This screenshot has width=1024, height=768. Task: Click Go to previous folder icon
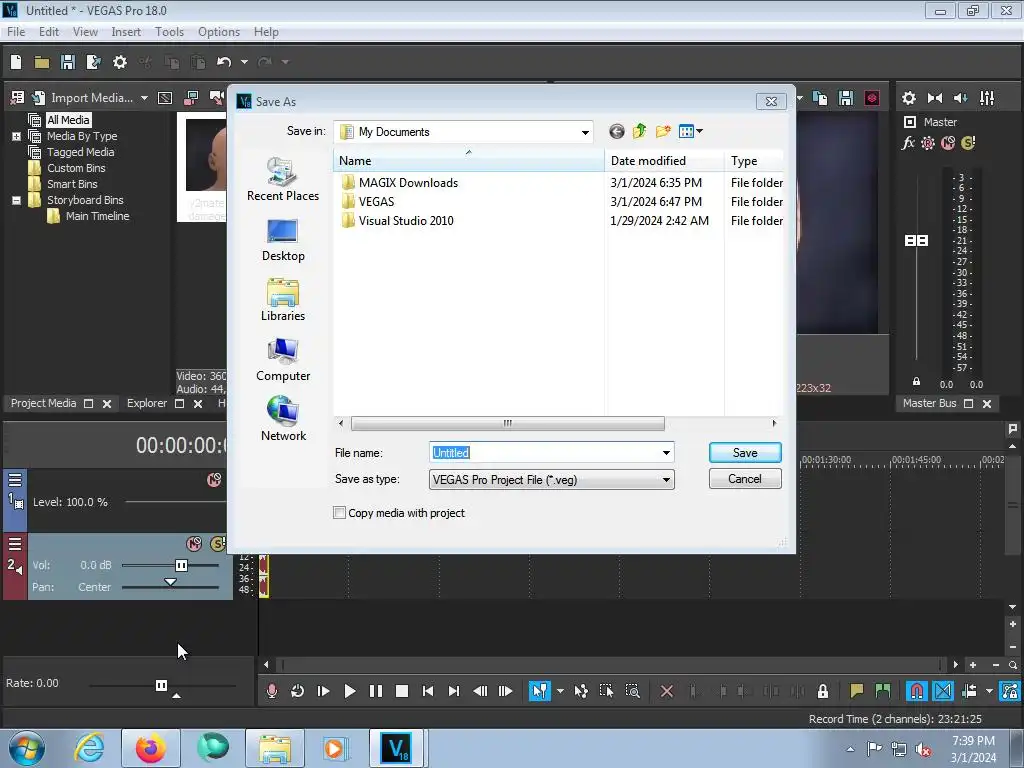pyautogui.click(x=616, y=132)
